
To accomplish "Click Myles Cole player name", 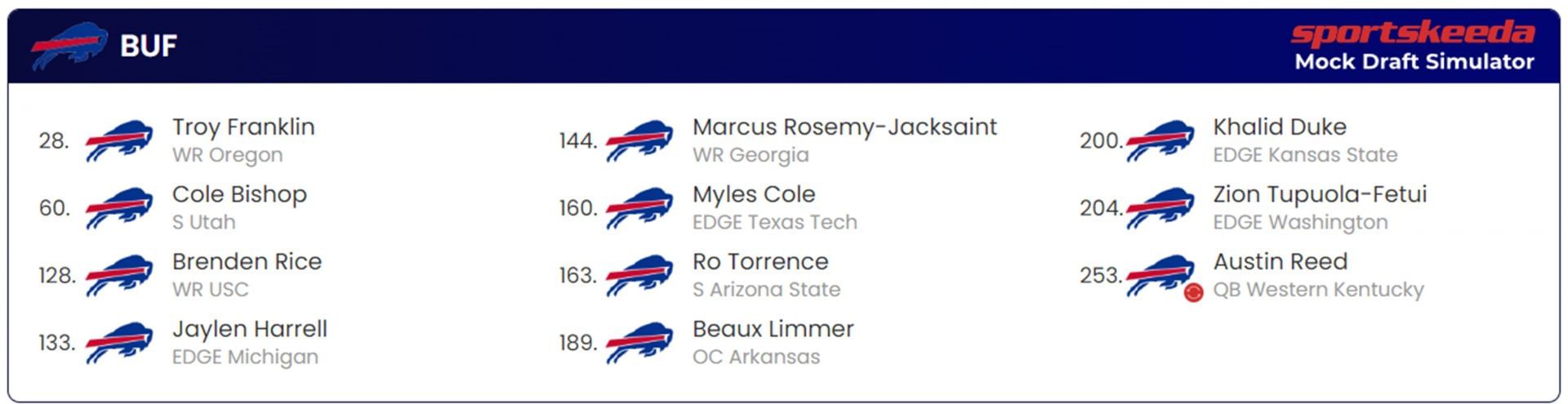I will tap(753, 195).
